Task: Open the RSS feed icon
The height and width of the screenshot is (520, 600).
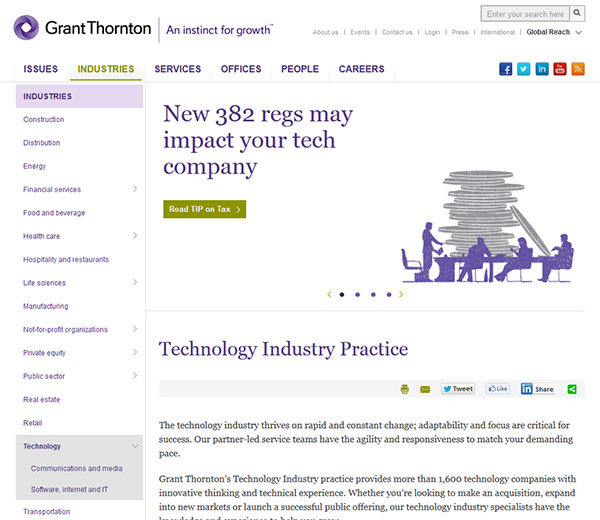Action: pos(578,69)
